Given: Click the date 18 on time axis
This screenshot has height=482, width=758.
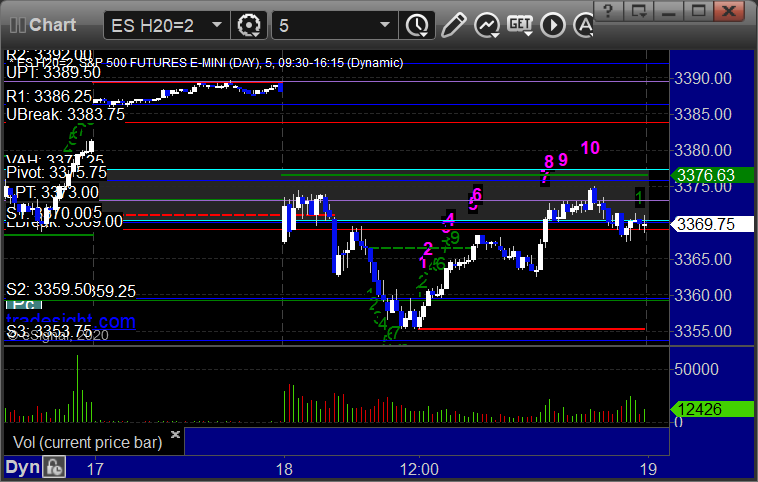Looking at the screenshot, I should (284, 469).
